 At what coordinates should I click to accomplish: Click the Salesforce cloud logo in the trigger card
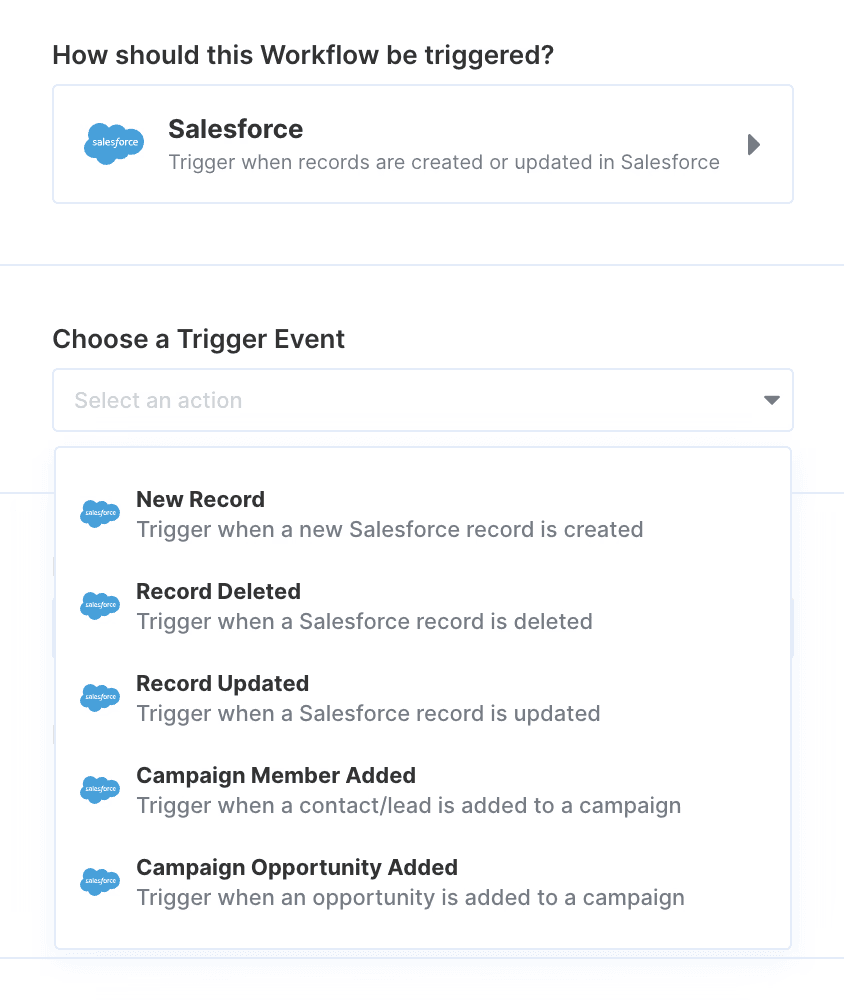(113, 144)
